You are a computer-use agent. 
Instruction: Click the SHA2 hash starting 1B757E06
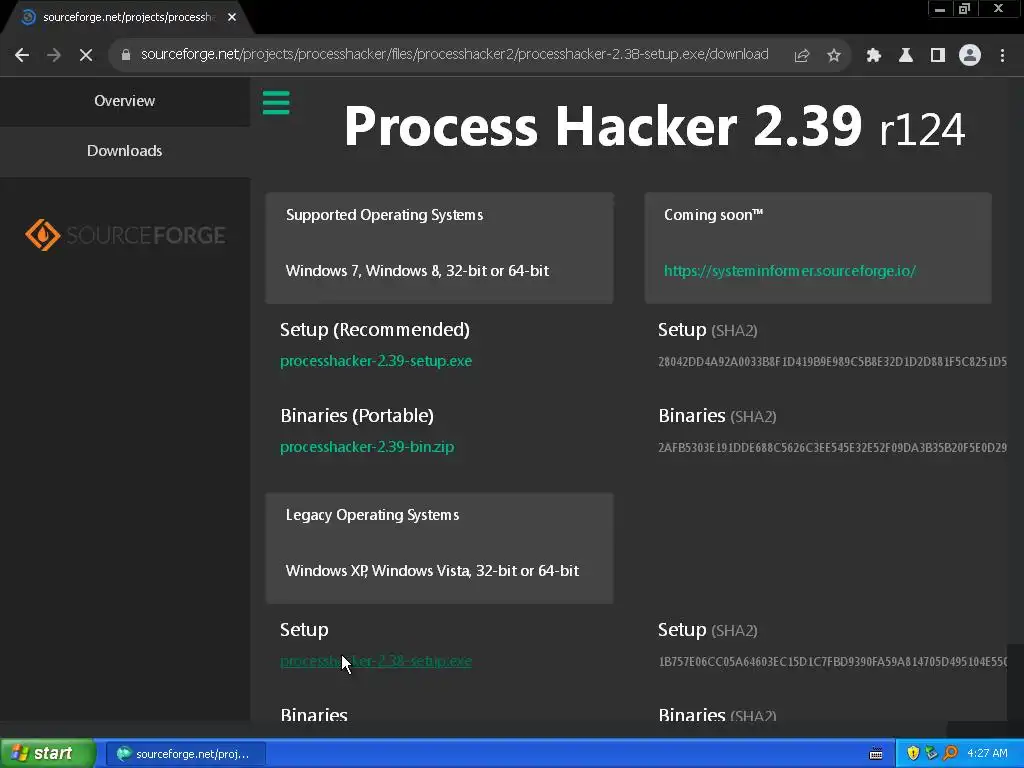(x=832, y=662)
